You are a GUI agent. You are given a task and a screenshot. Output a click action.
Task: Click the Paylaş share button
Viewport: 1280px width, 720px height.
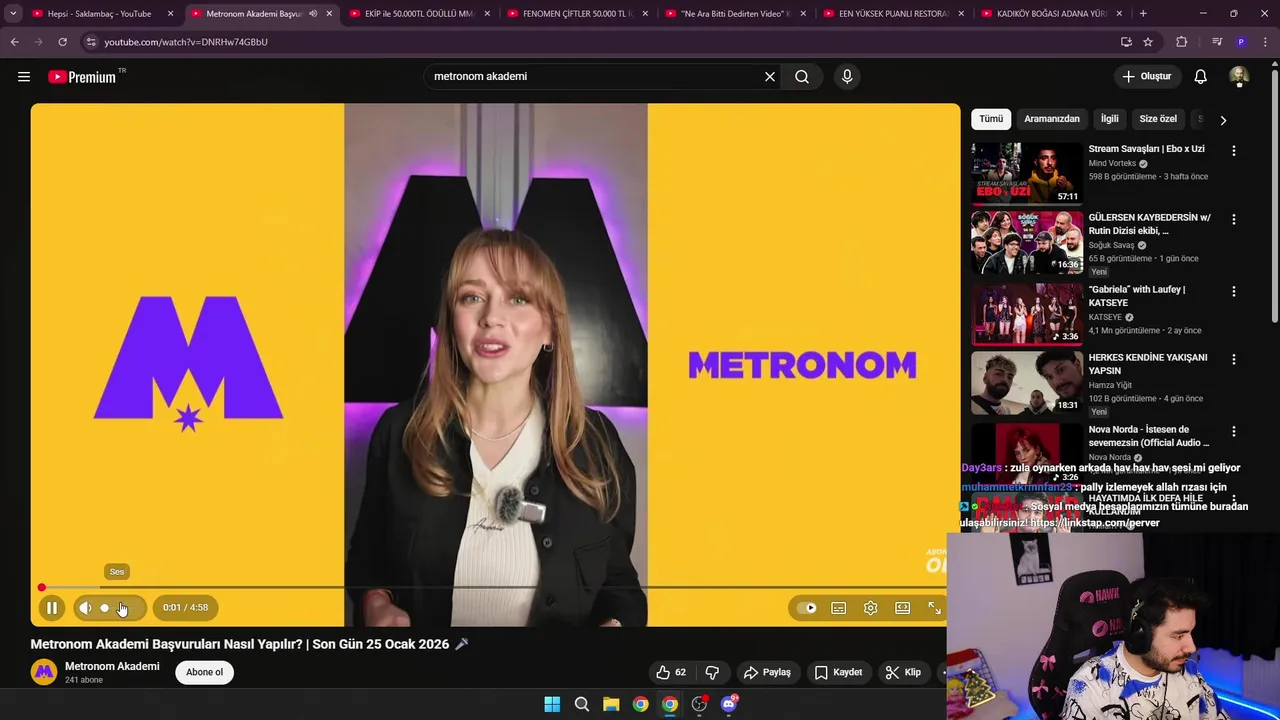pyautogui.click(x=767, y=672)
